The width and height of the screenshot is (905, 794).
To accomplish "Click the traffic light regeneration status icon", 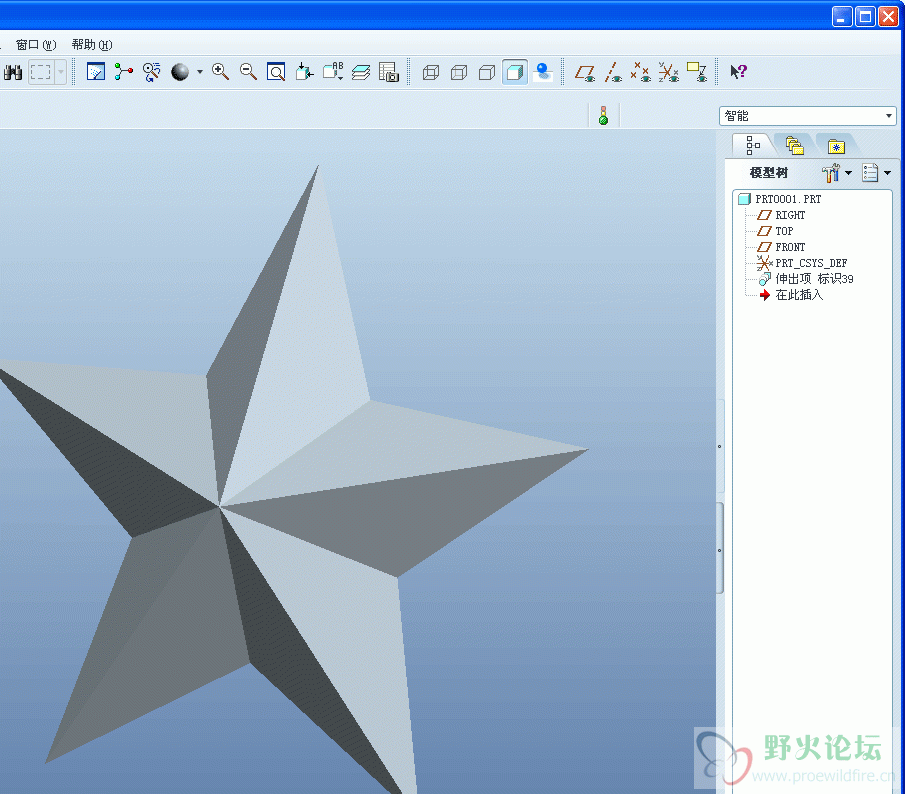I will coord(604,115).
